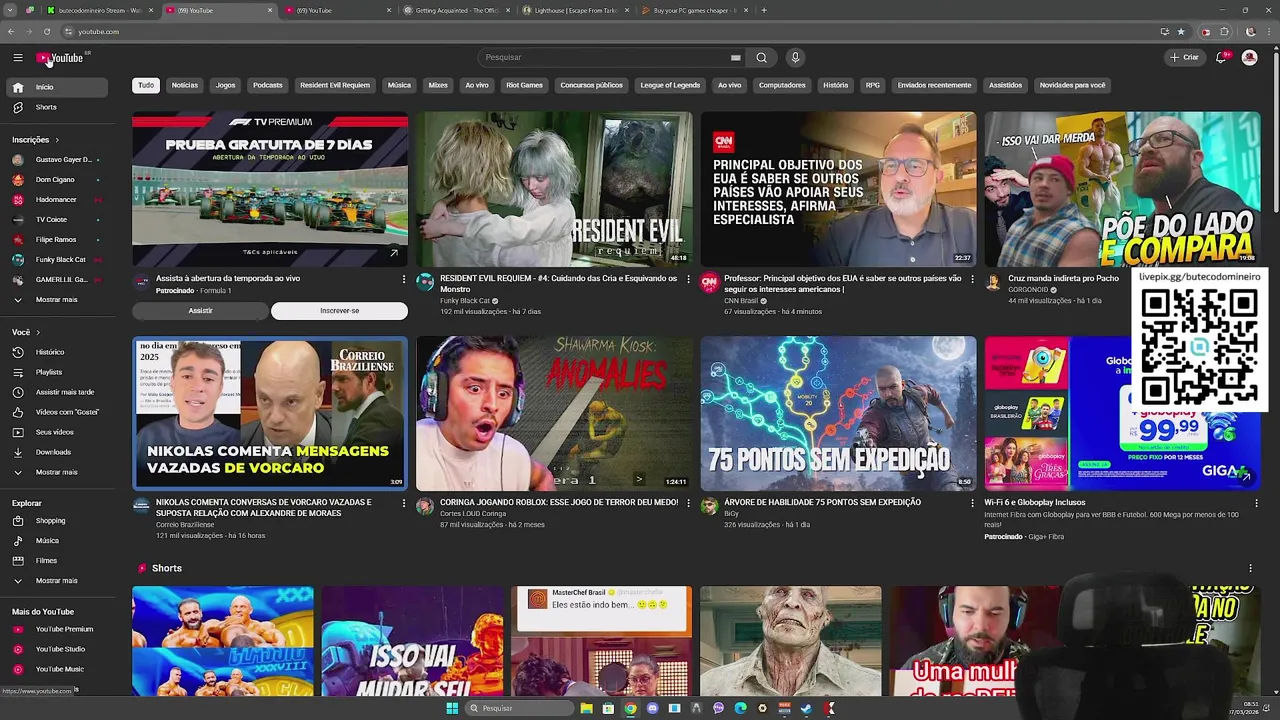Switch to Lighthouse Escape From Tarkov tab

(575, 11)
